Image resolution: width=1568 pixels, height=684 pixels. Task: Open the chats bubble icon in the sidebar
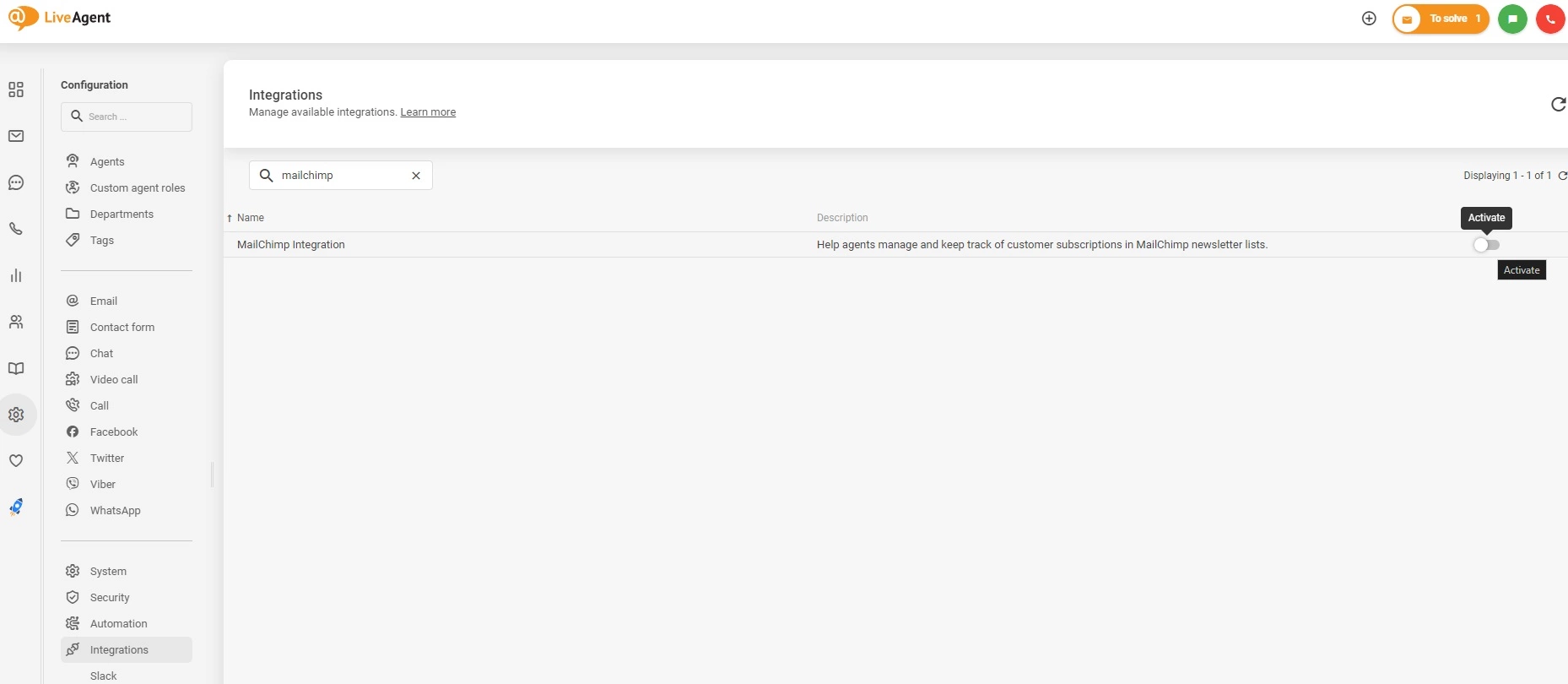pos(16,182)
